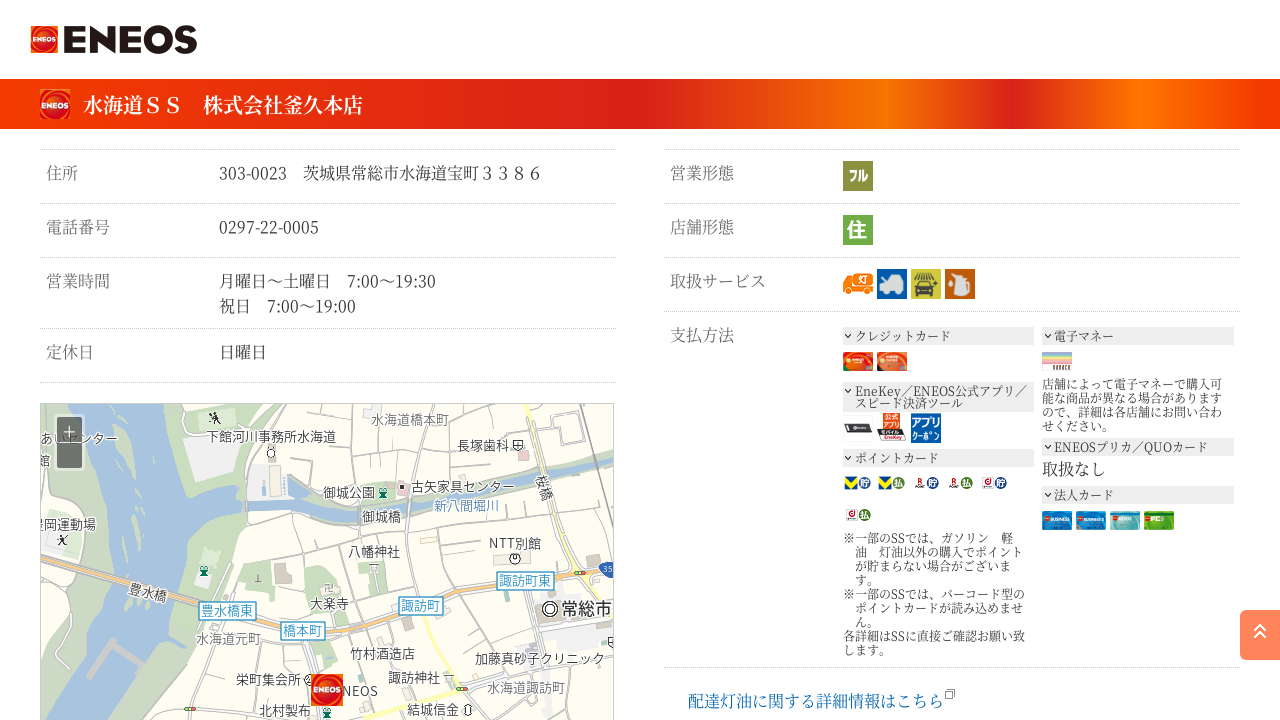Click the teal ASSOC corporate card icon
This screenshot has height=720, width=1280.
(x=1125, y=521)
